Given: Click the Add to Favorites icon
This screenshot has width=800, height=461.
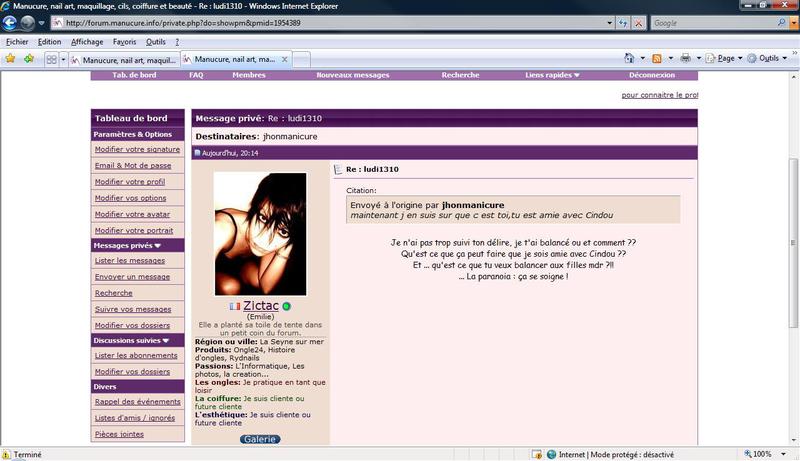Looking at the screenshot, I should click(x=28, y=59).
